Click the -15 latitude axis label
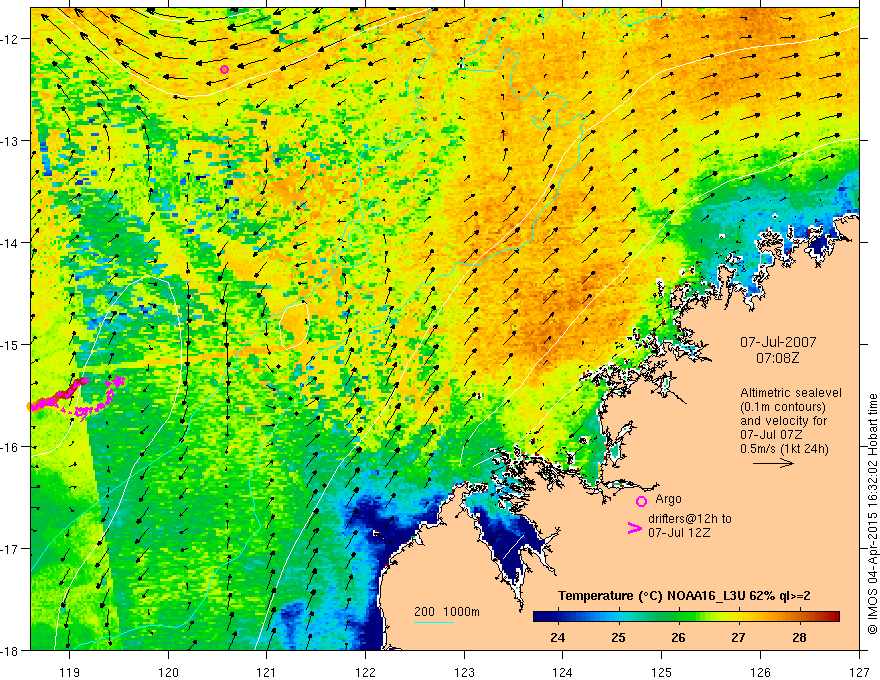The height and width of the screenshot is (680, 880). coord(10,344)
